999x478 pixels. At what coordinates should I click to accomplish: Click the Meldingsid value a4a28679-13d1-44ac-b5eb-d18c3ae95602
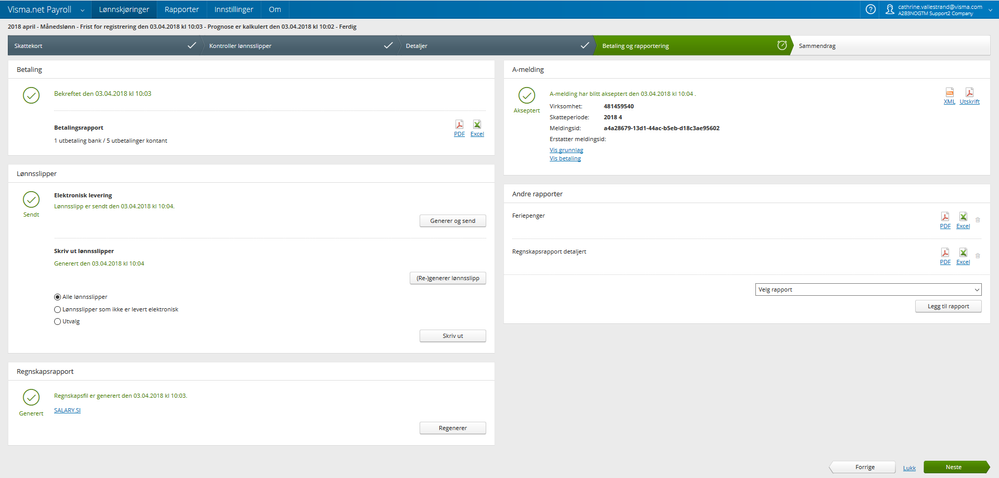(661, 128)
